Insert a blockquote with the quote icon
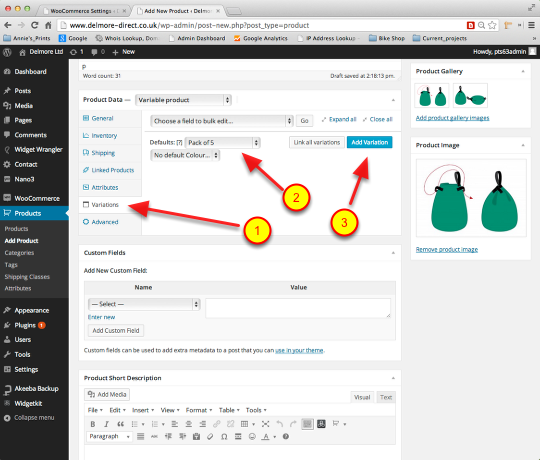 point(120,424)
